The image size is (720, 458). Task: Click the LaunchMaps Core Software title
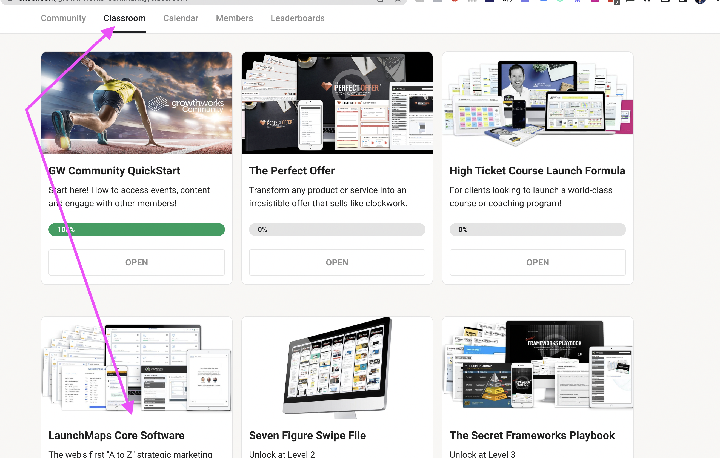point(116,435)
